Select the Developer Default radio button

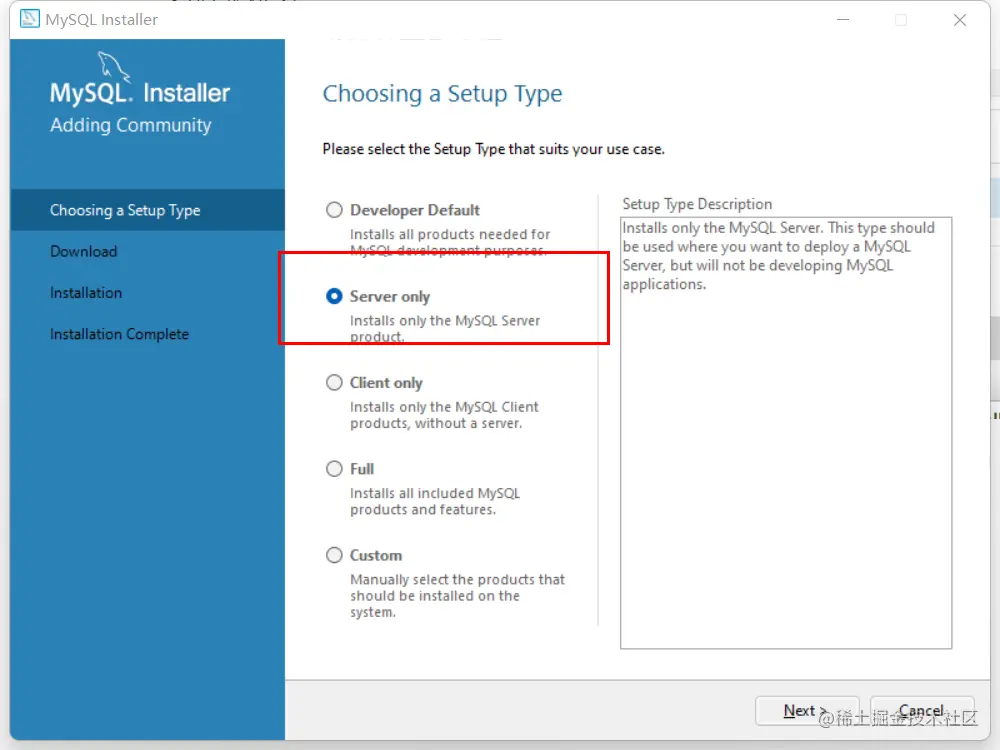click(334, 210)
